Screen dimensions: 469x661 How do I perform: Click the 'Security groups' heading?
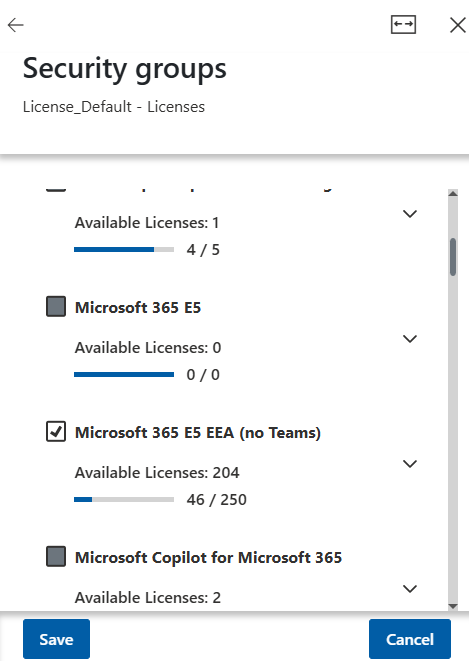point(124,69)
